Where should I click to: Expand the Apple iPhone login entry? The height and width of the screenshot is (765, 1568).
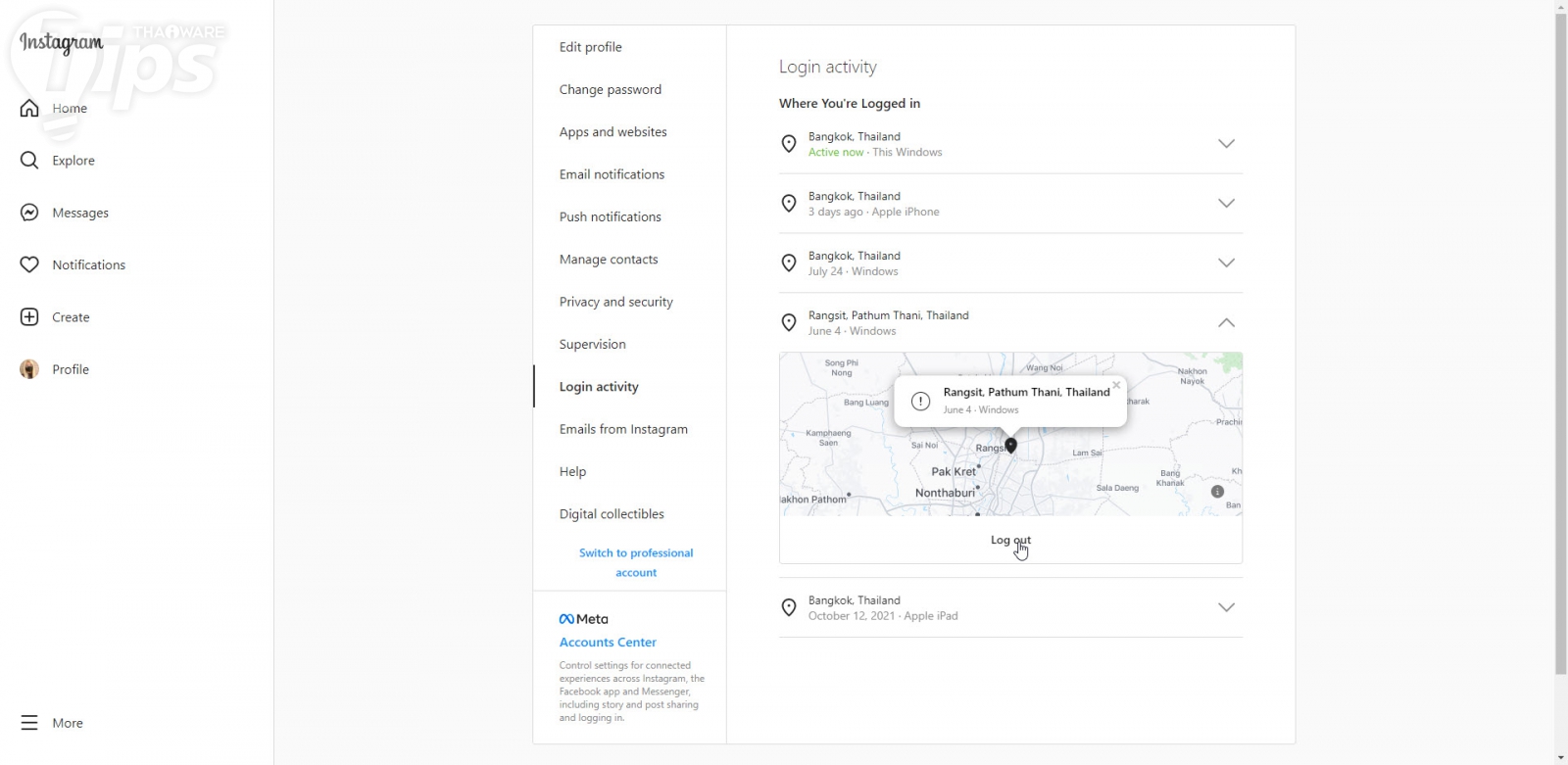(x=1226, y=204)
